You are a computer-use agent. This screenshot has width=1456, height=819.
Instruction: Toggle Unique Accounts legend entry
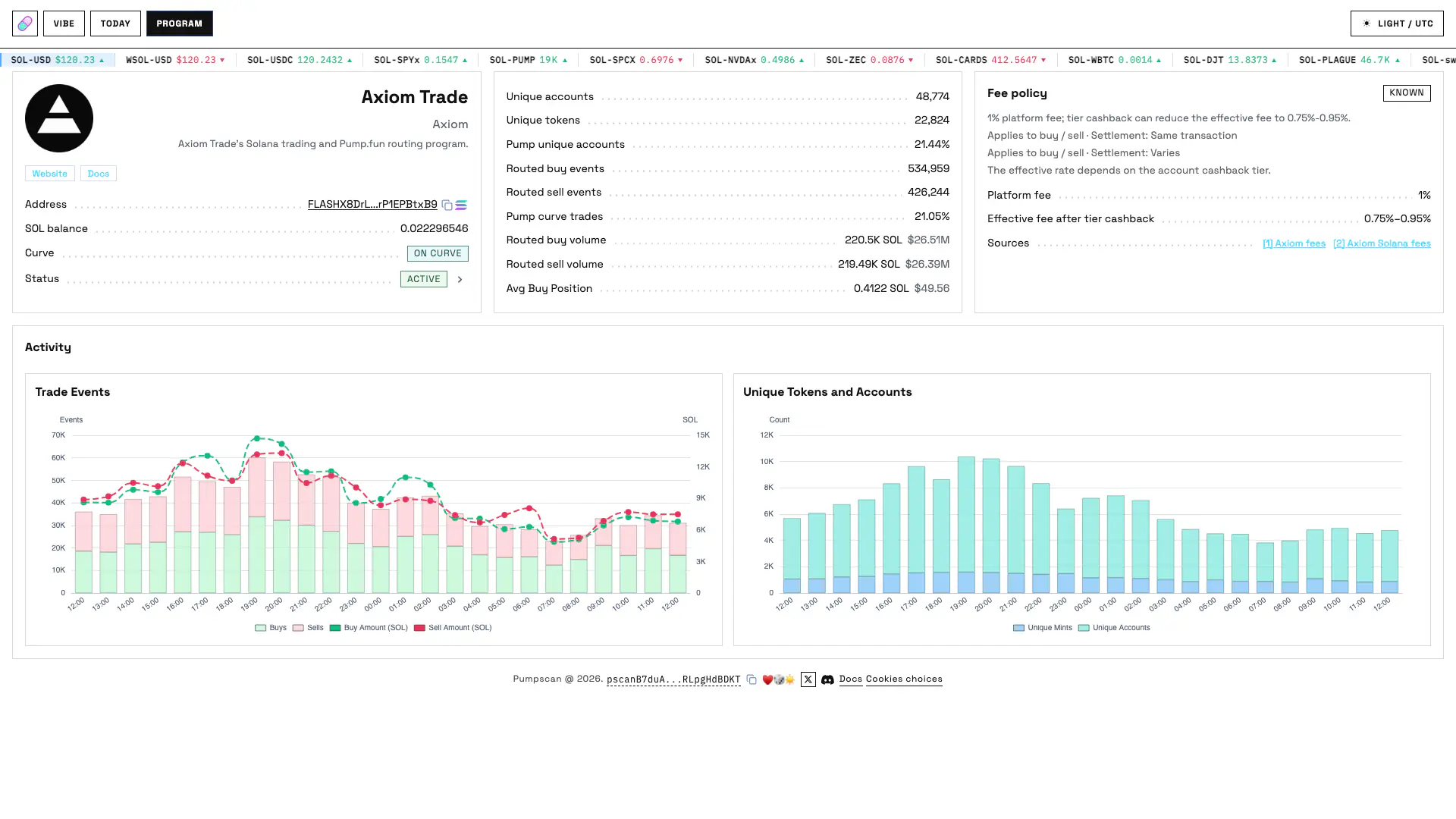click(1114, 628)
